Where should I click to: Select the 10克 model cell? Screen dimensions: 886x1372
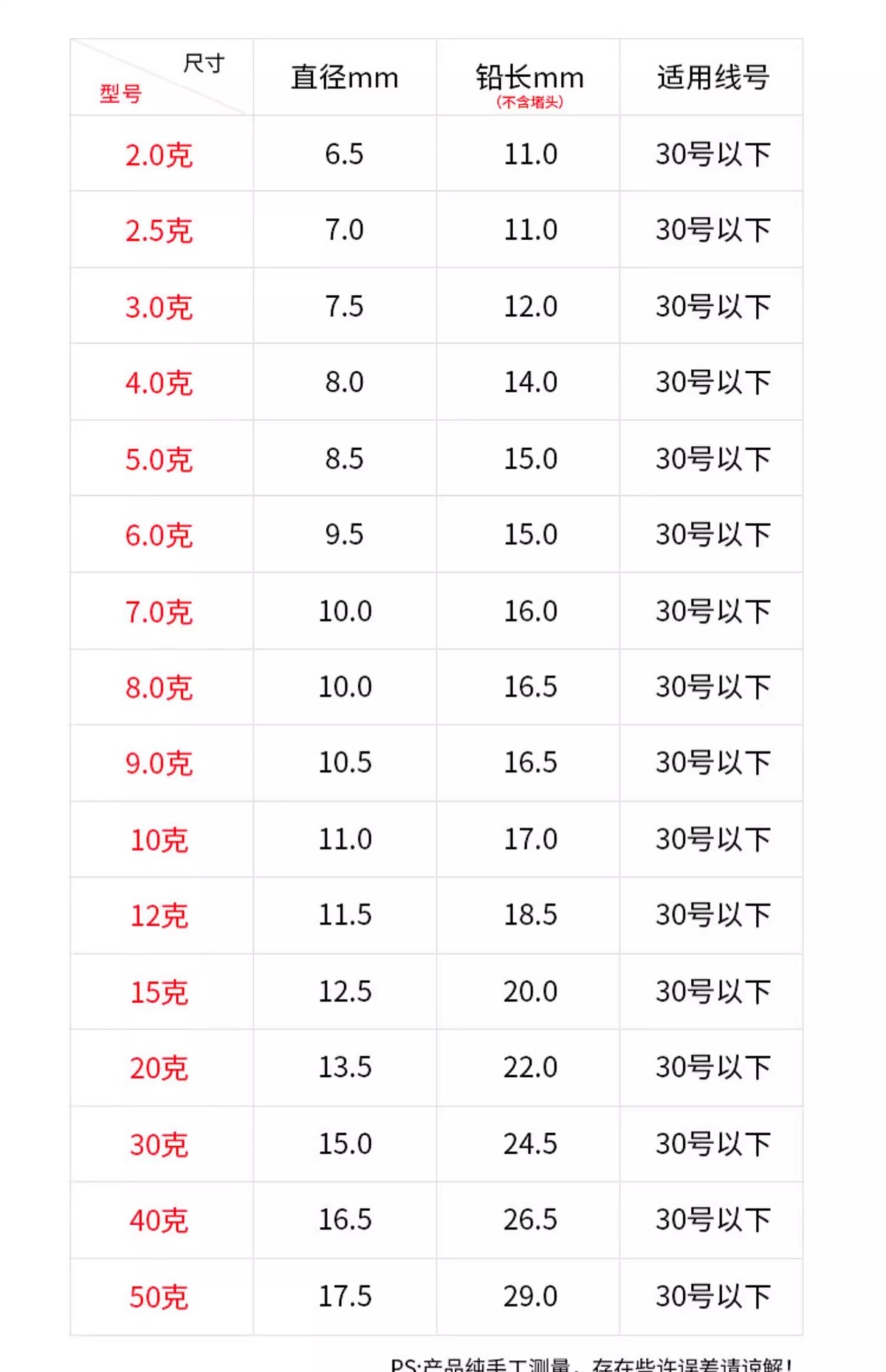click(x=159, y=840)
